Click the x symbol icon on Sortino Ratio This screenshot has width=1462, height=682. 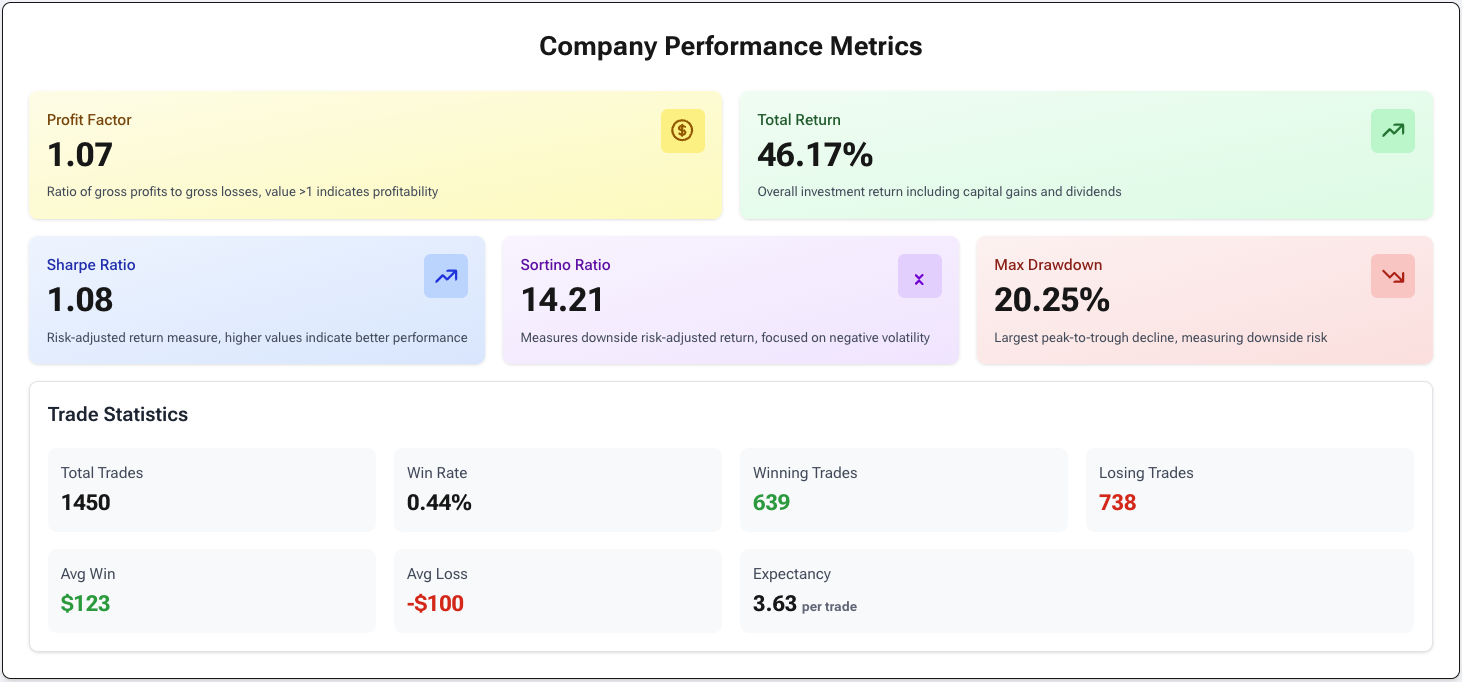click(x=919, y=276)
